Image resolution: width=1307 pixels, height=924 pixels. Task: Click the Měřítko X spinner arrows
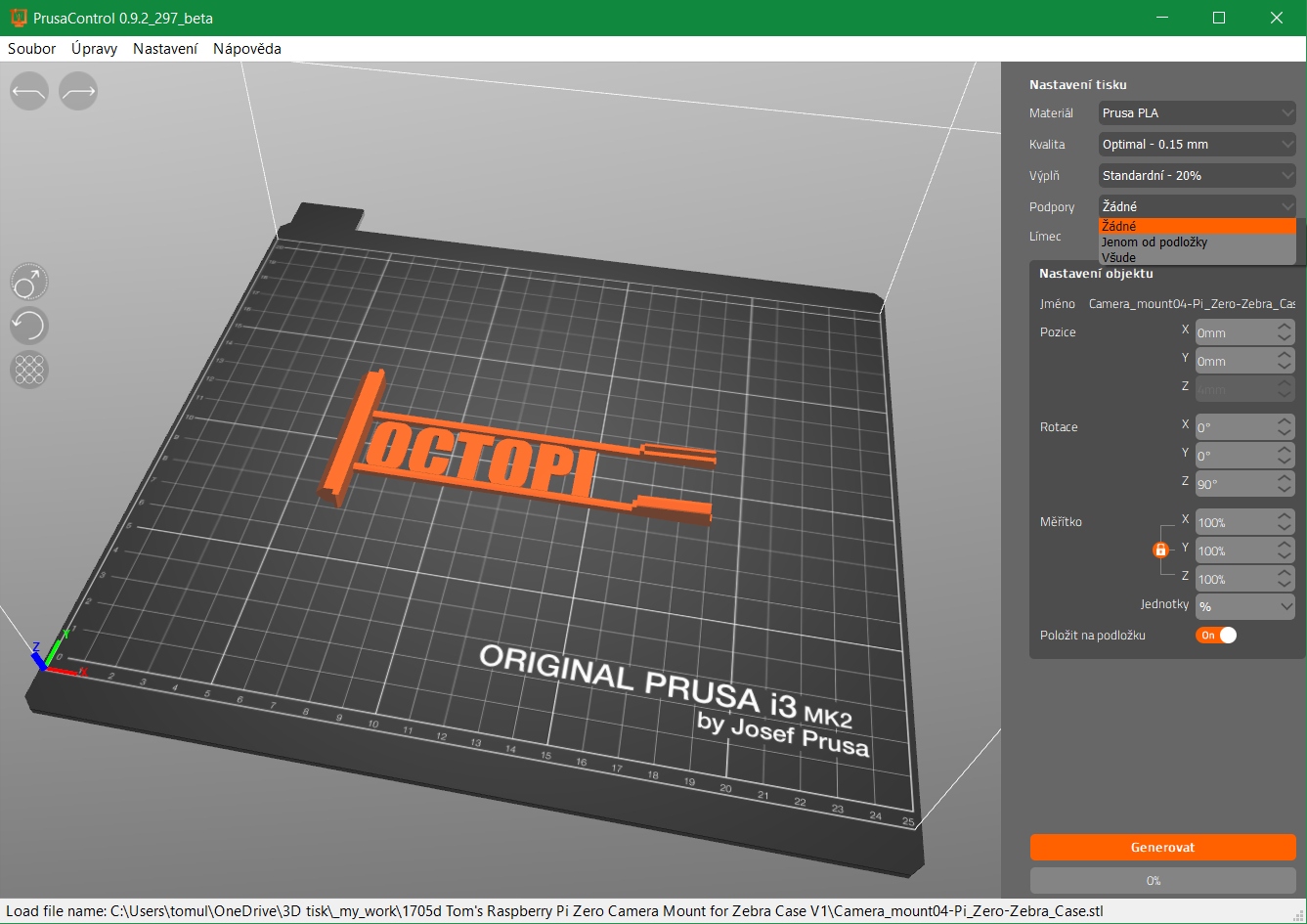(x=1285, y=523)
